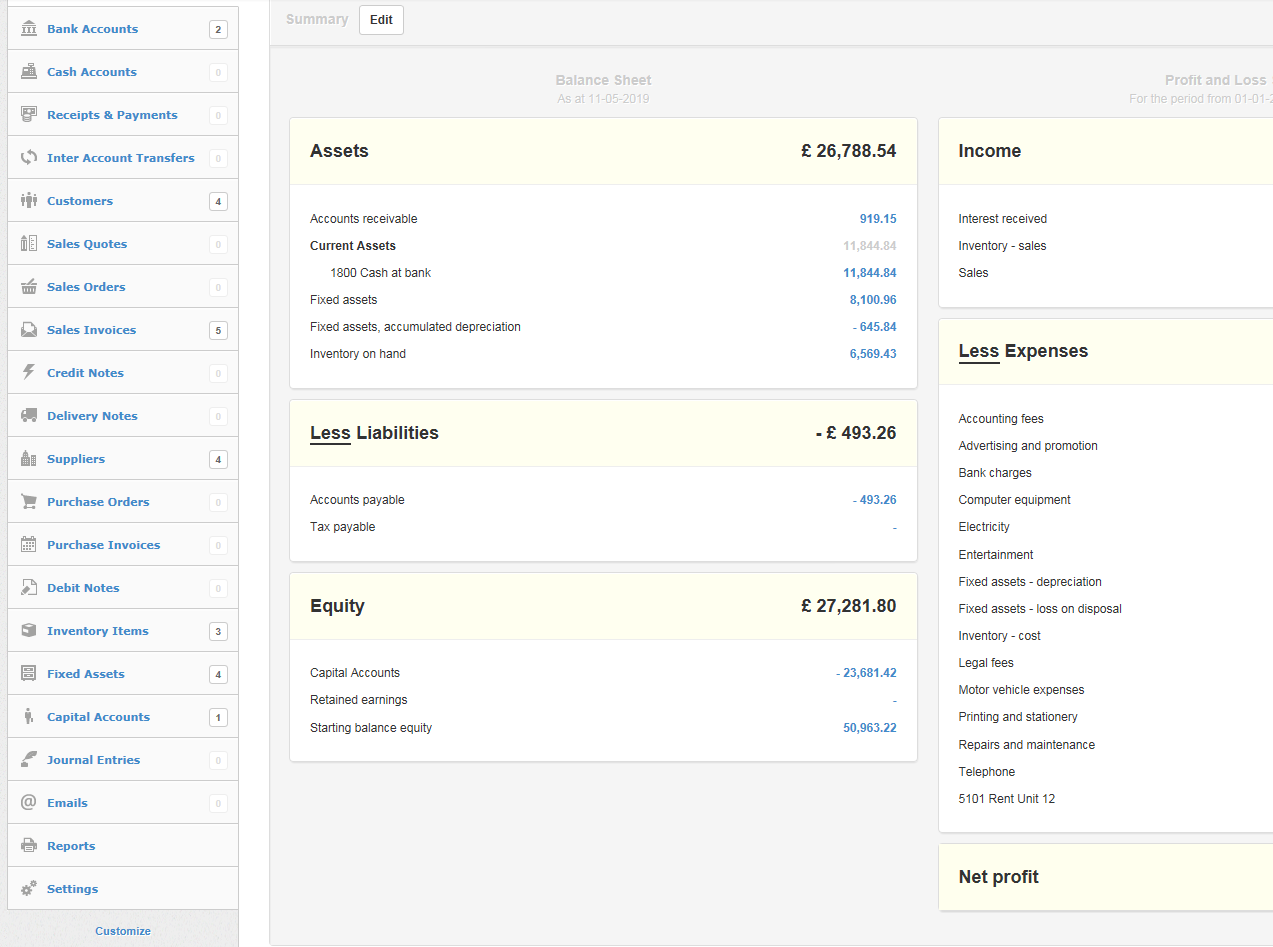Image resolution: width=1273 pixels, height=947 pixels.
Task: Open the Customers tab
Action: click(123, 201)
